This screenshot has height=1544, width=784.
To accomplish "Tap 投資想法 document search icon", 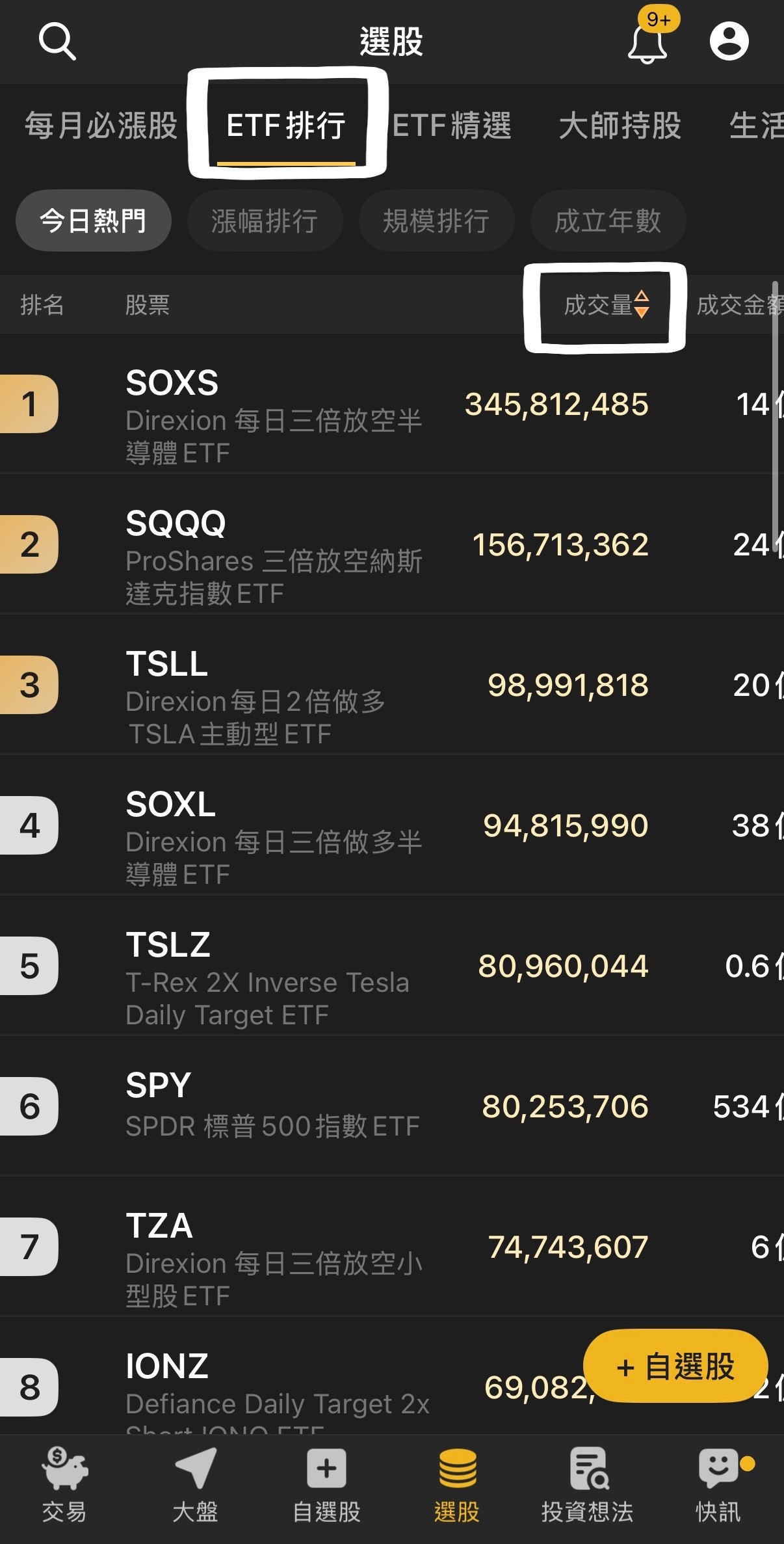I will click(588, 1468).
